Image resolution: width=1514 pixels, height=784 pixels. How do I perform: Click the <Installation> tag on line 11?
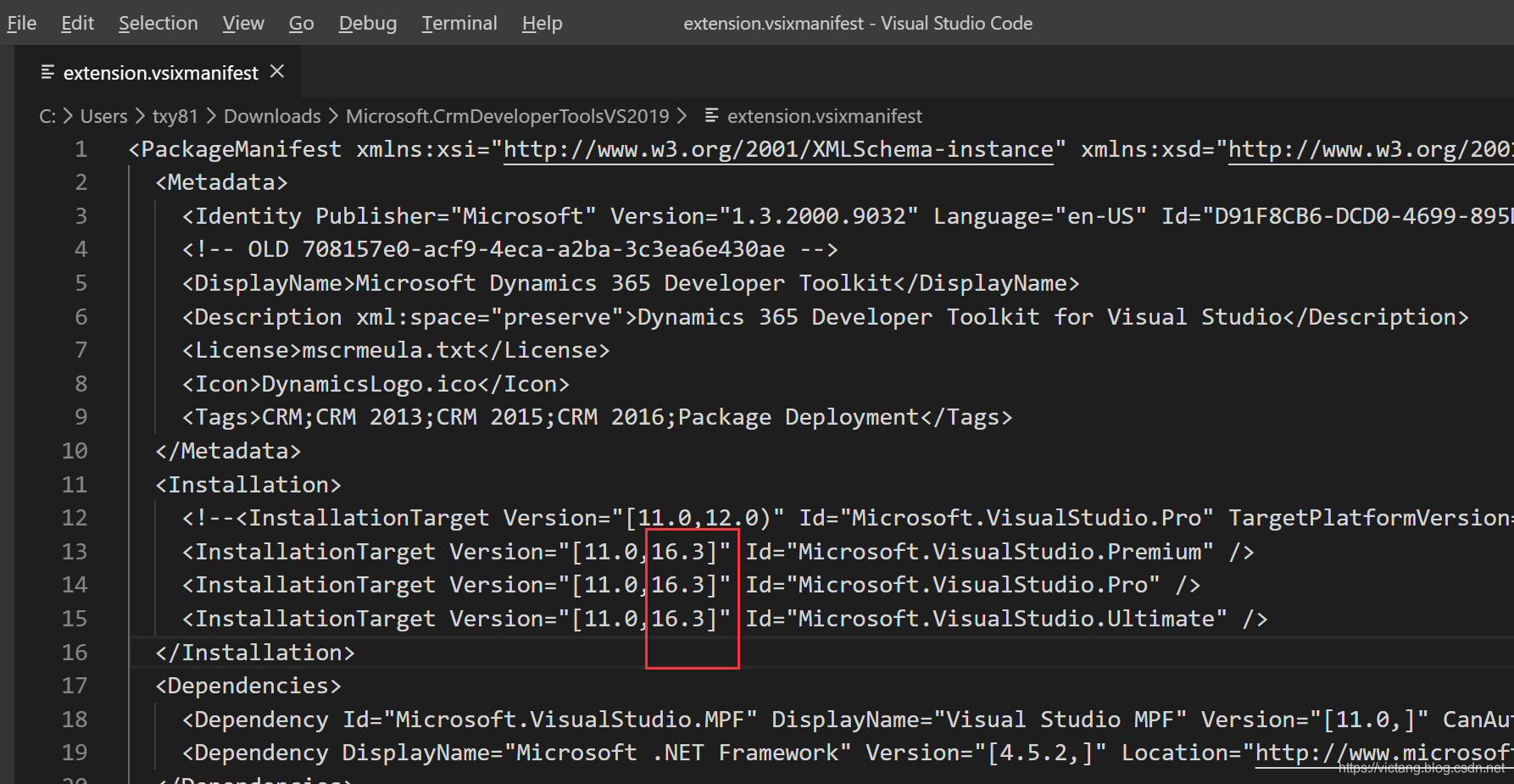point(248,485)
